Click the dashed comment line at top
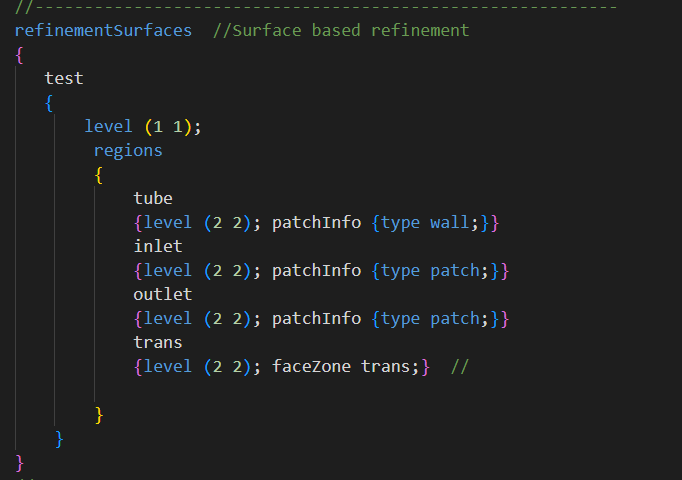Screen dimensions: 682x480 (x=320, y=6)
